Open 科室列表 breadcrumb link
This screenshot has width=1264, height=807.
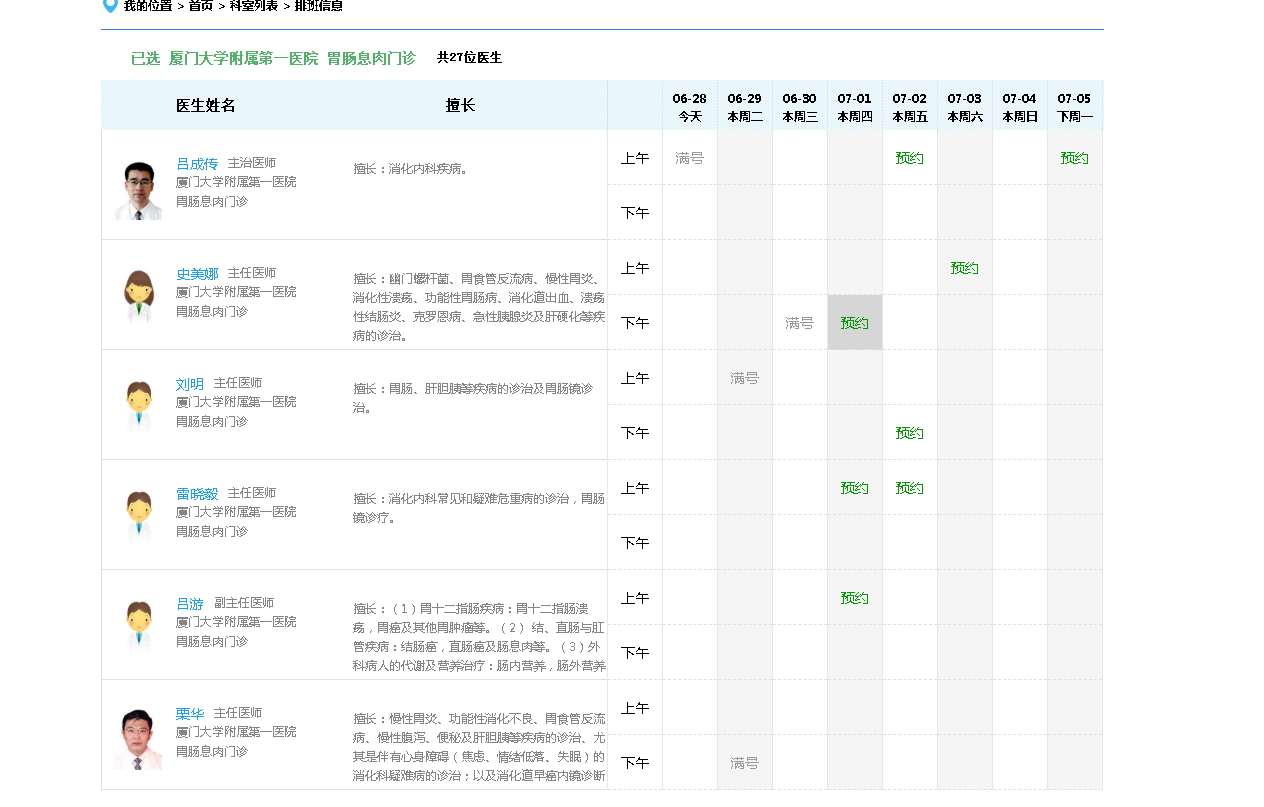254,6
